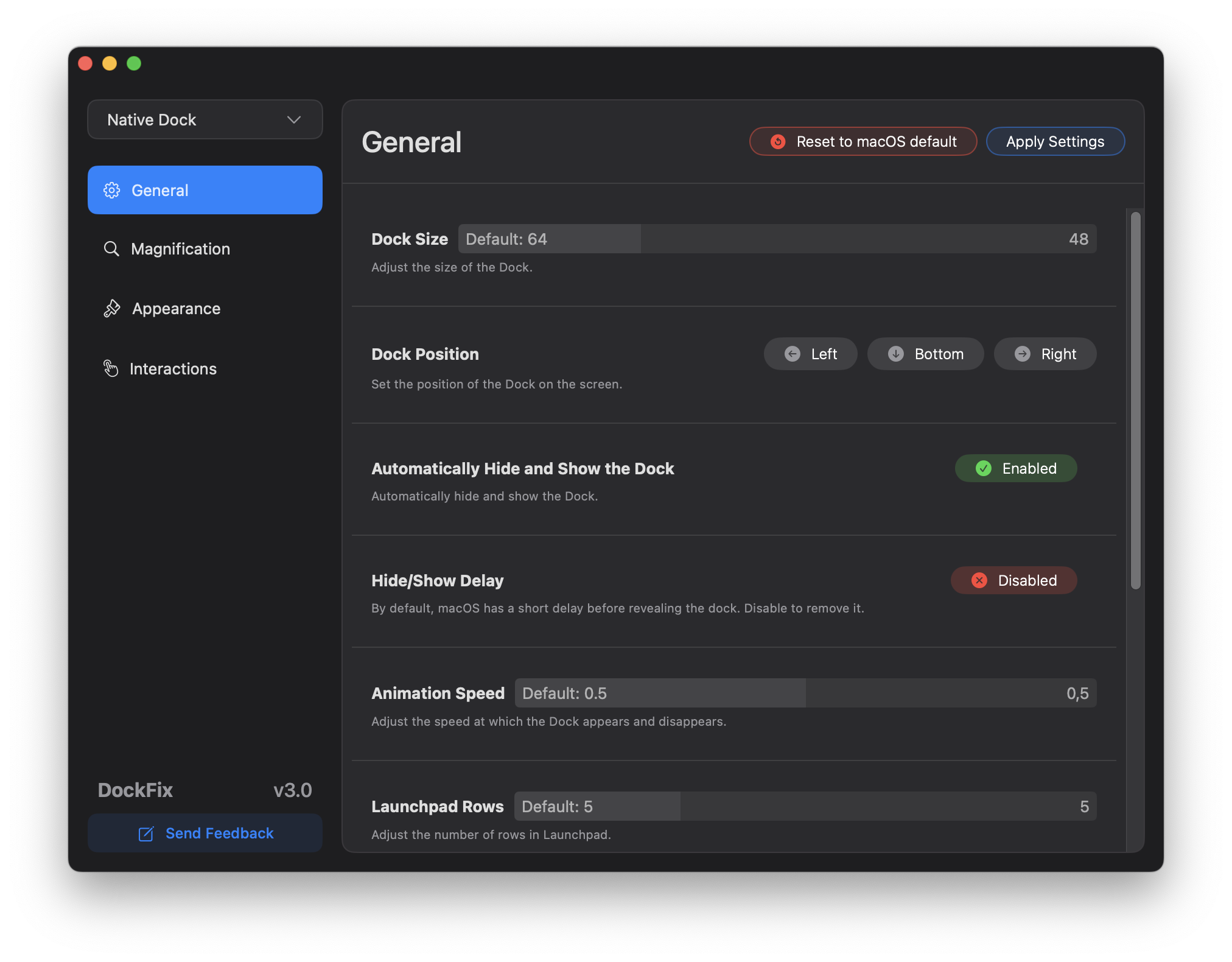
Task: Click the Magnification magnifier icon
Action: pyautogui.click(x=111, y=249)
